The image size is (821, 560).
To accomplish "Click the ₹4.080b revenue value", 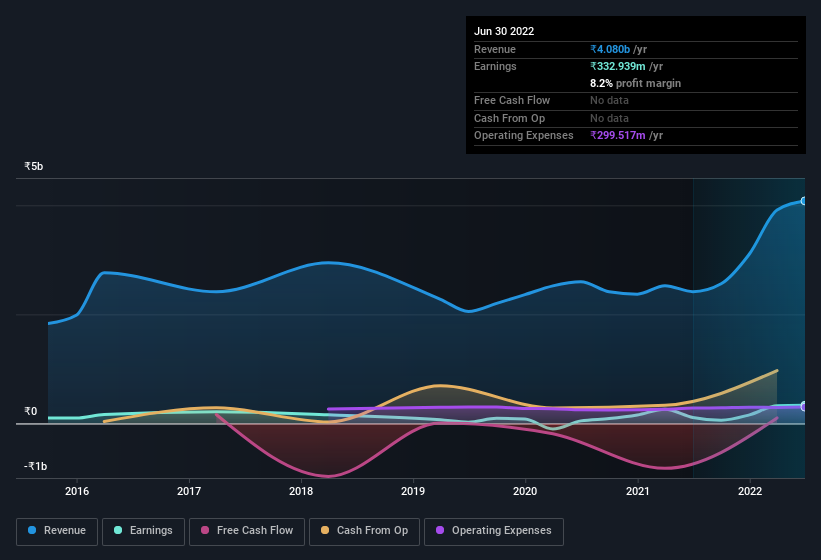I will click(610, 49).
